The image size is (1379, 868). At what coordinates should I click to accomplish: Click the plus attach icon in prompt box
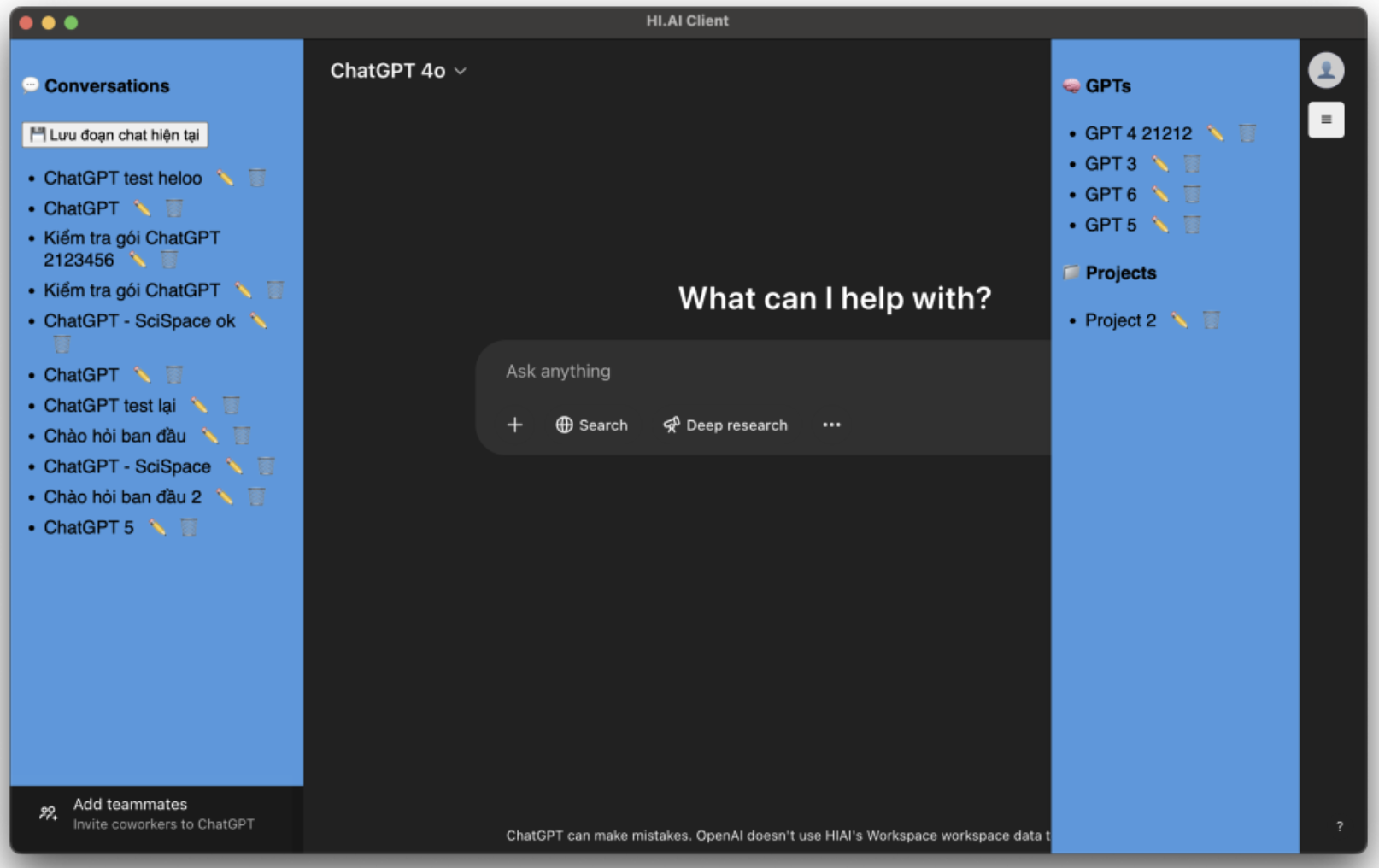pyautogui.click(x=514, y=425)
